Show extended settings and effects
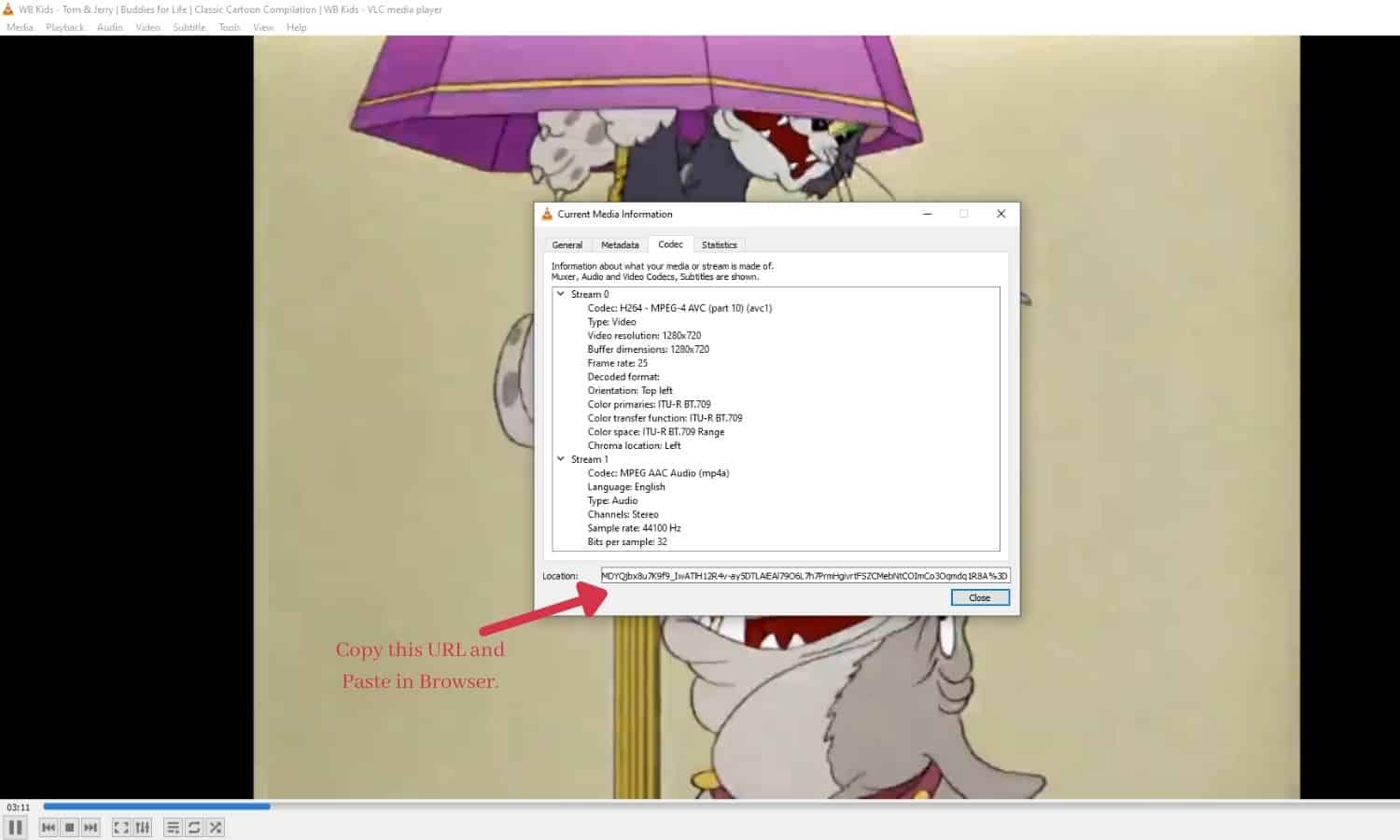The image size is (1400, 840). [142, 827]
